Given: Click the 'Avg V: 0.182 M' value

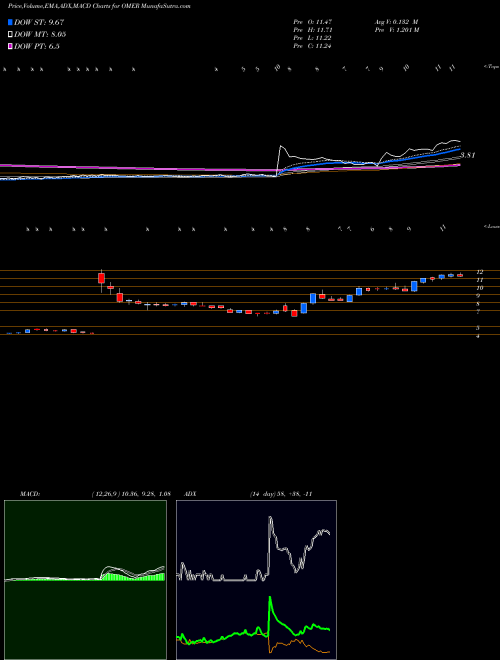Looking at the screenshot, I should click(396, 22).
